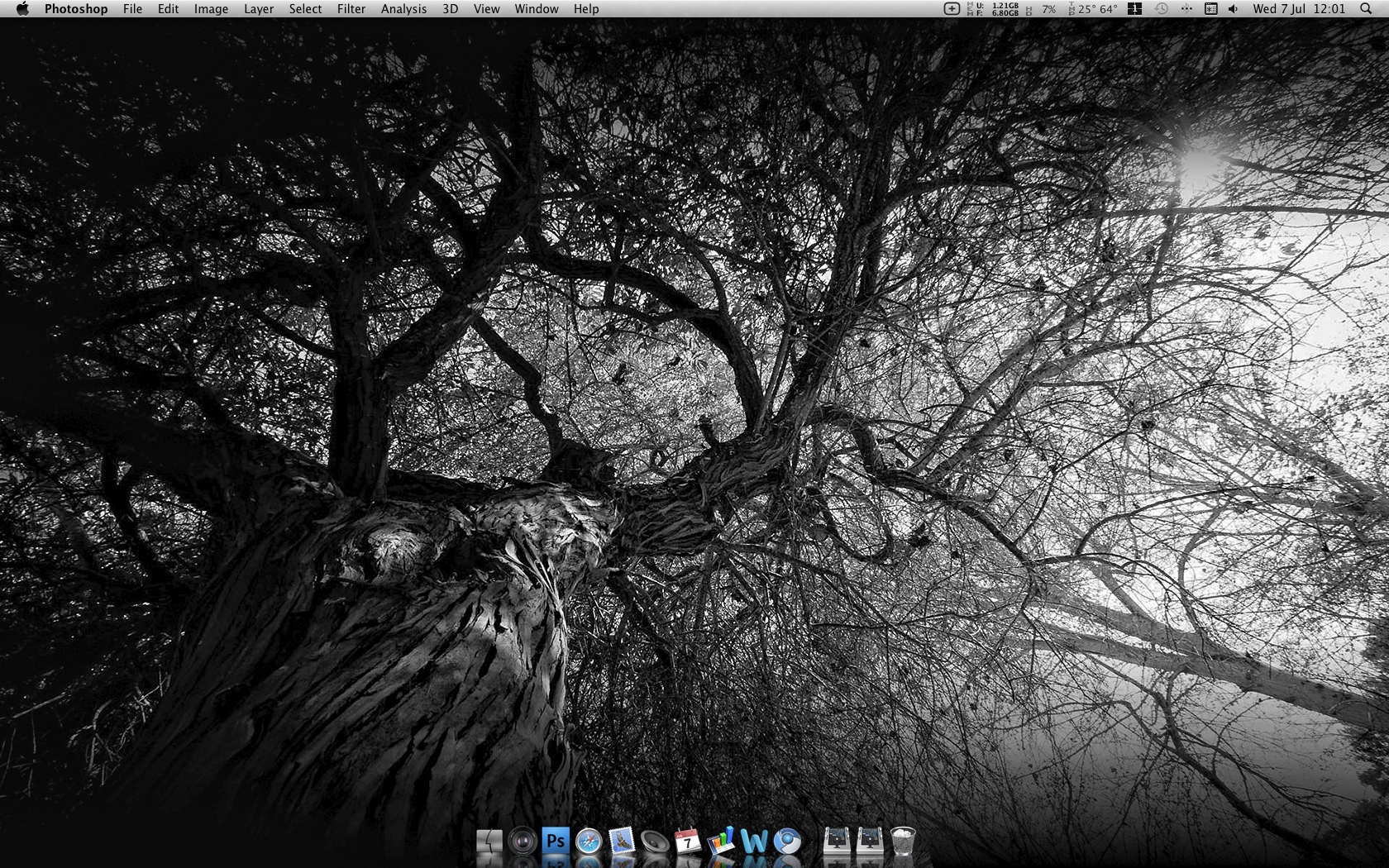
Task: Open the Edit menu
Action: click(169, 9)
